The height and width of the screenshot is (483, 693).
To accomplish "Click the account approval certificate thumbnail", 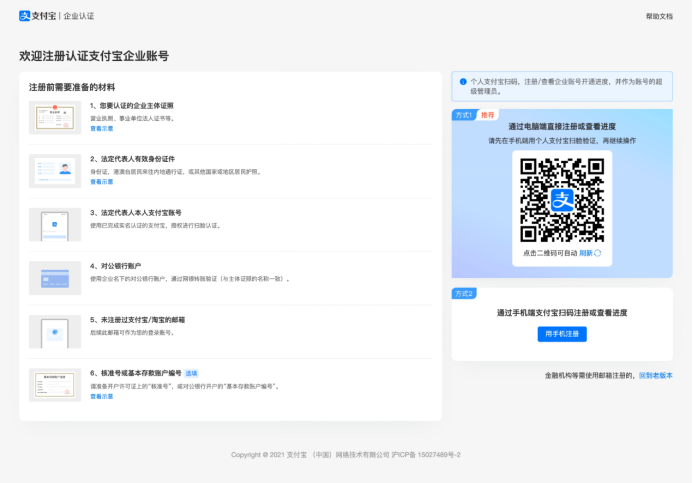I will pos(55,385).
